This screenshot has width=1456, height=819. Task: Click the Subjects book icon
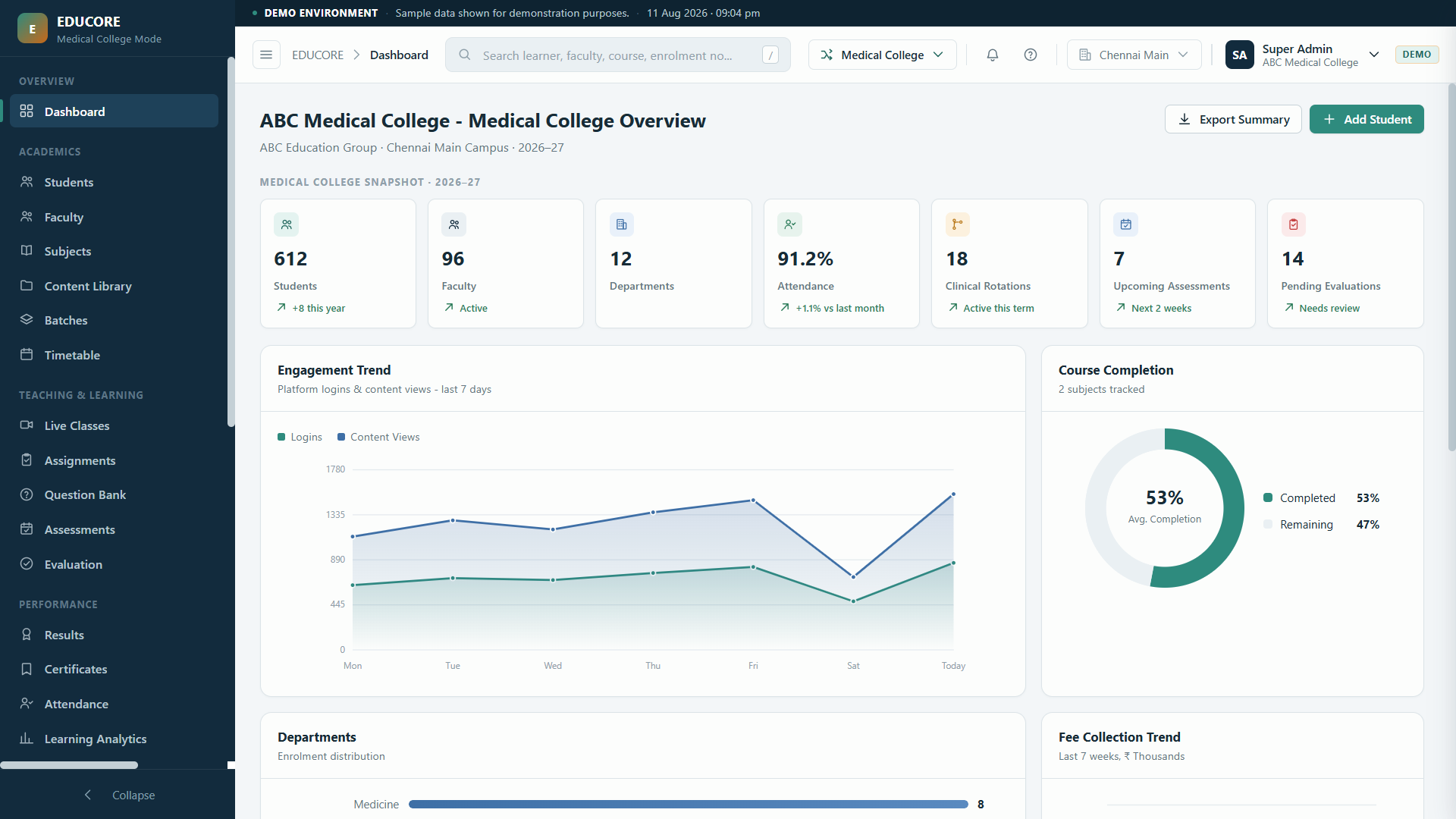[x=27, y=250]
